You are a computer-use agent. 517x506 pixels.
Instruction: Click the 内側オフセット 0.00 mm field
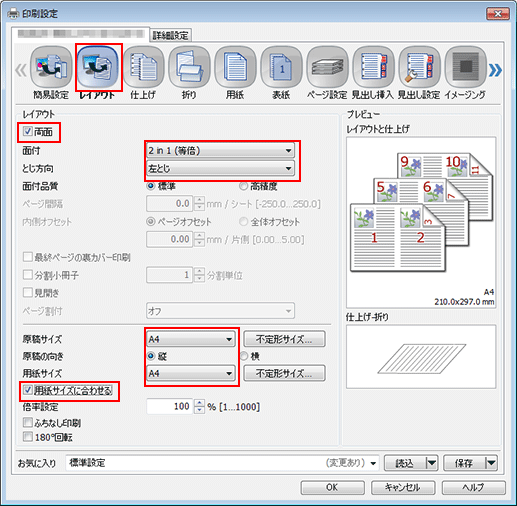(x=170, y=239)
